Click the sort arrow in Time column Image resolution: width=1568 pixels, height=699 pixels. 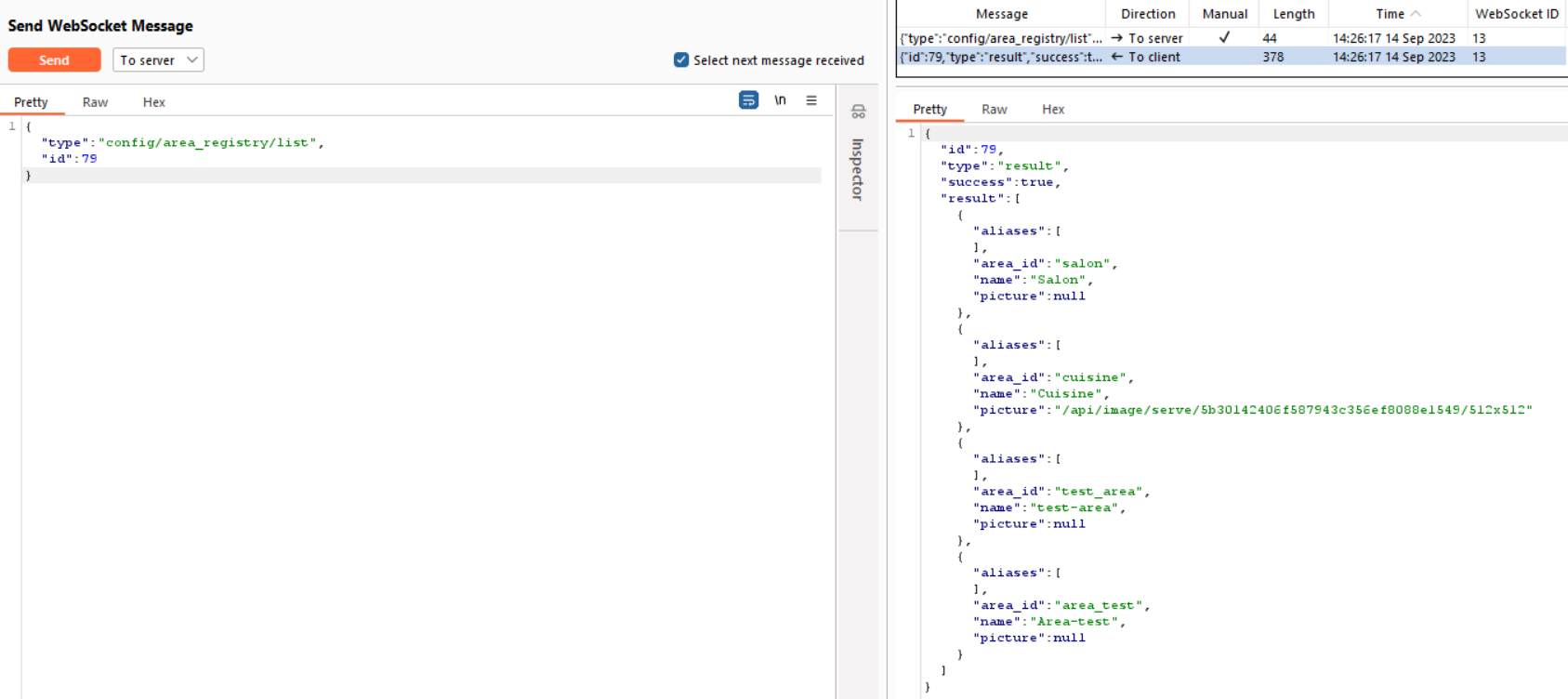pyautogui.click(x=1416, y=14)
